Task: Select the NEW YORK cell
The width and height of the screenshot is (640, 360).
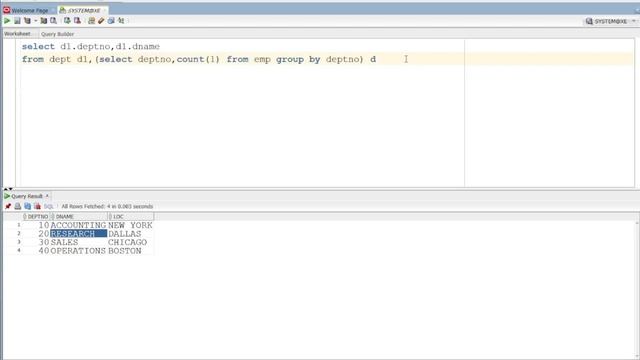Action: click(x=131, y=225)
